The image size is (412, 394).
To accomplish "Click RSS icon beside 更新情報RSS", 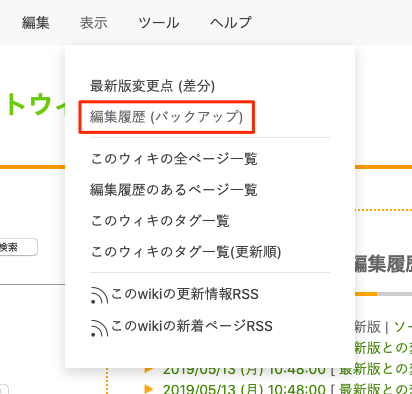I will pyautogui.click(x=99, y=295).
